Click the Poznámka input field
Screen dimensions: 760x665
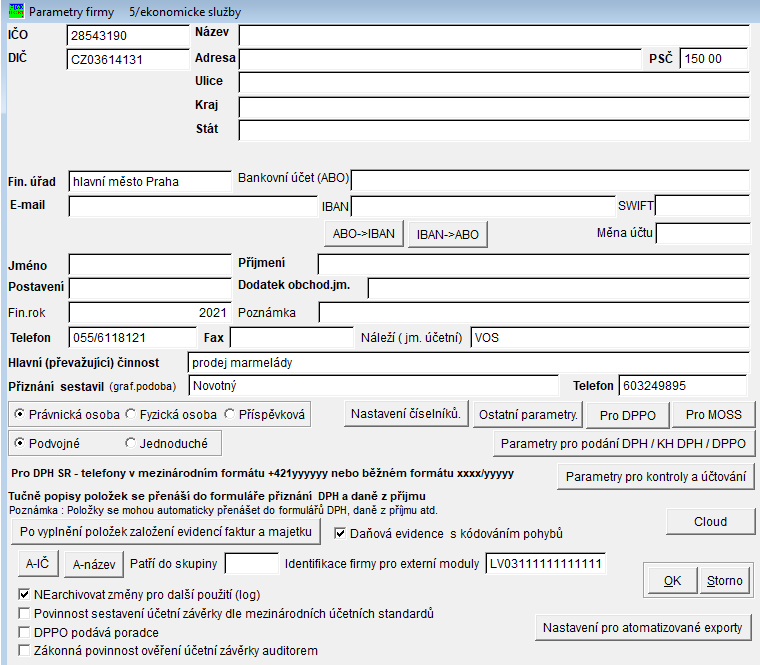point(535,313)
